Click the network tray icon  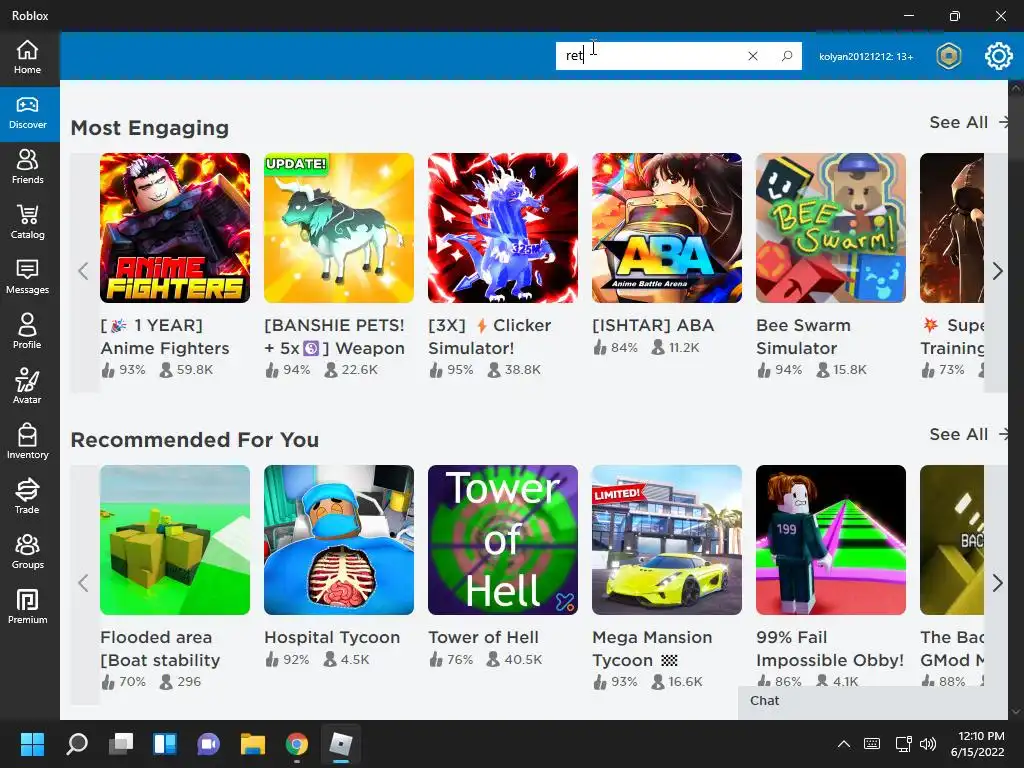coord(903,744)
